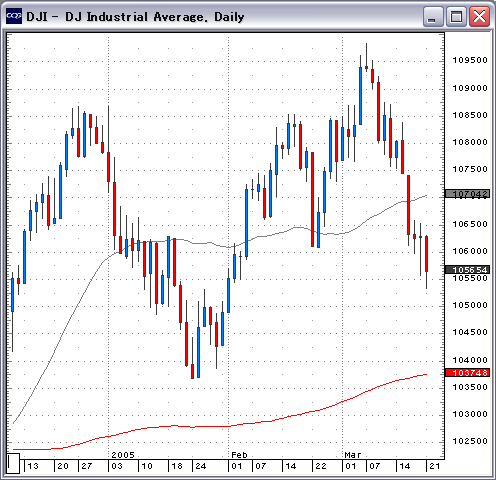Click the 106000 price axis label
Viewport: 496px width, 480px height.
(x=470, y=251)
